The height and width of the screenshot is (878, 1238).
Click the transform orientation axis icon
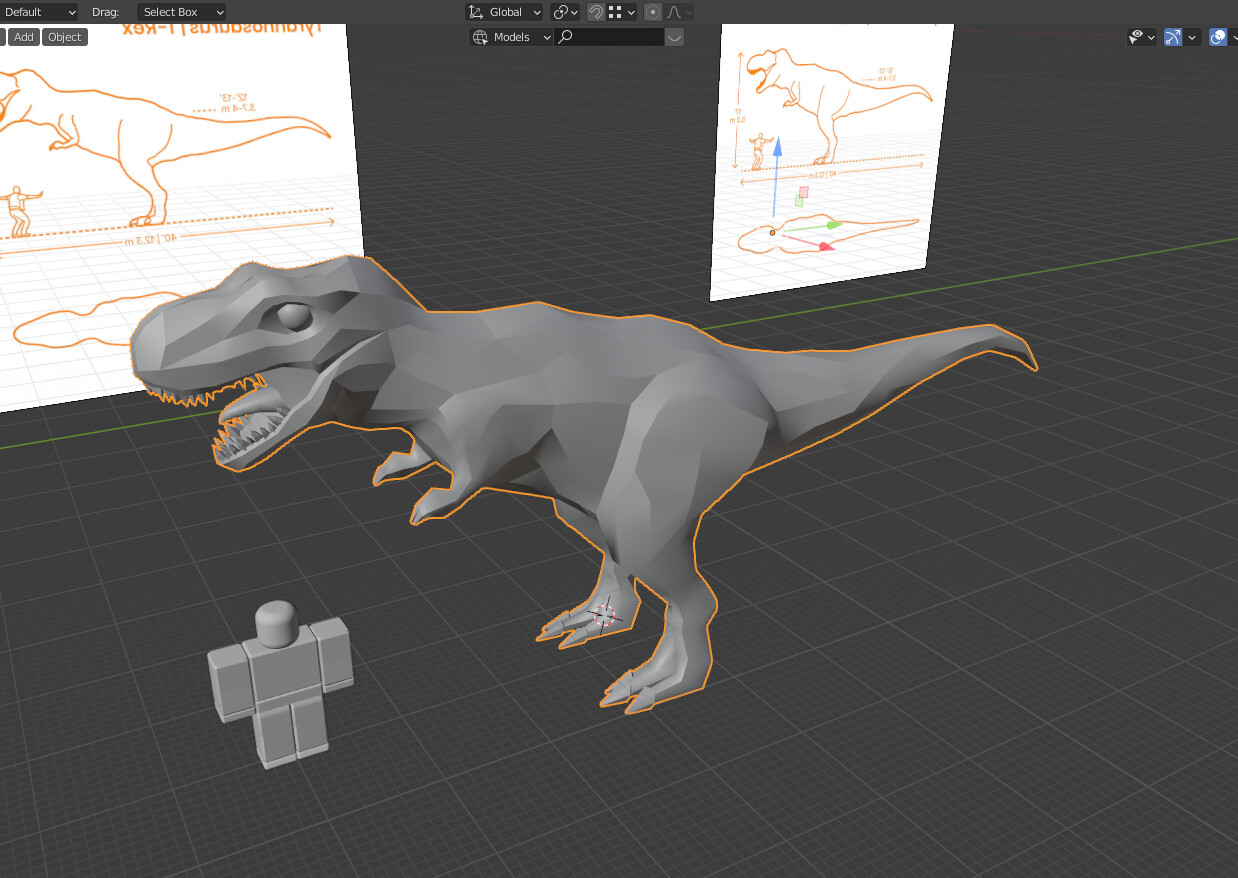[x=477, y=12]
